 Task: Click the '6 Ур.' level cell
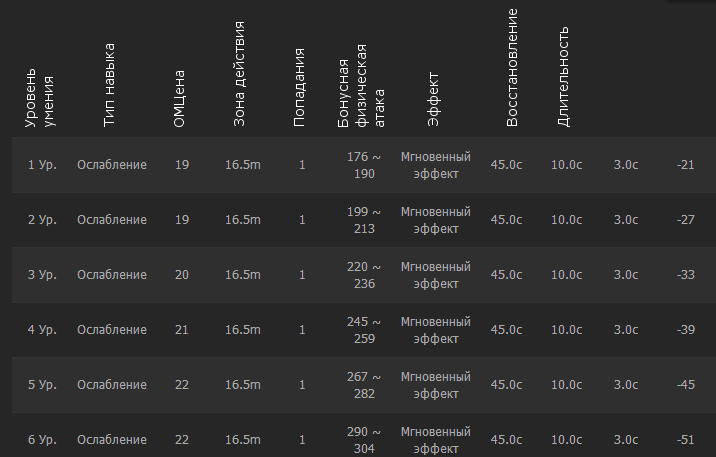41,440
